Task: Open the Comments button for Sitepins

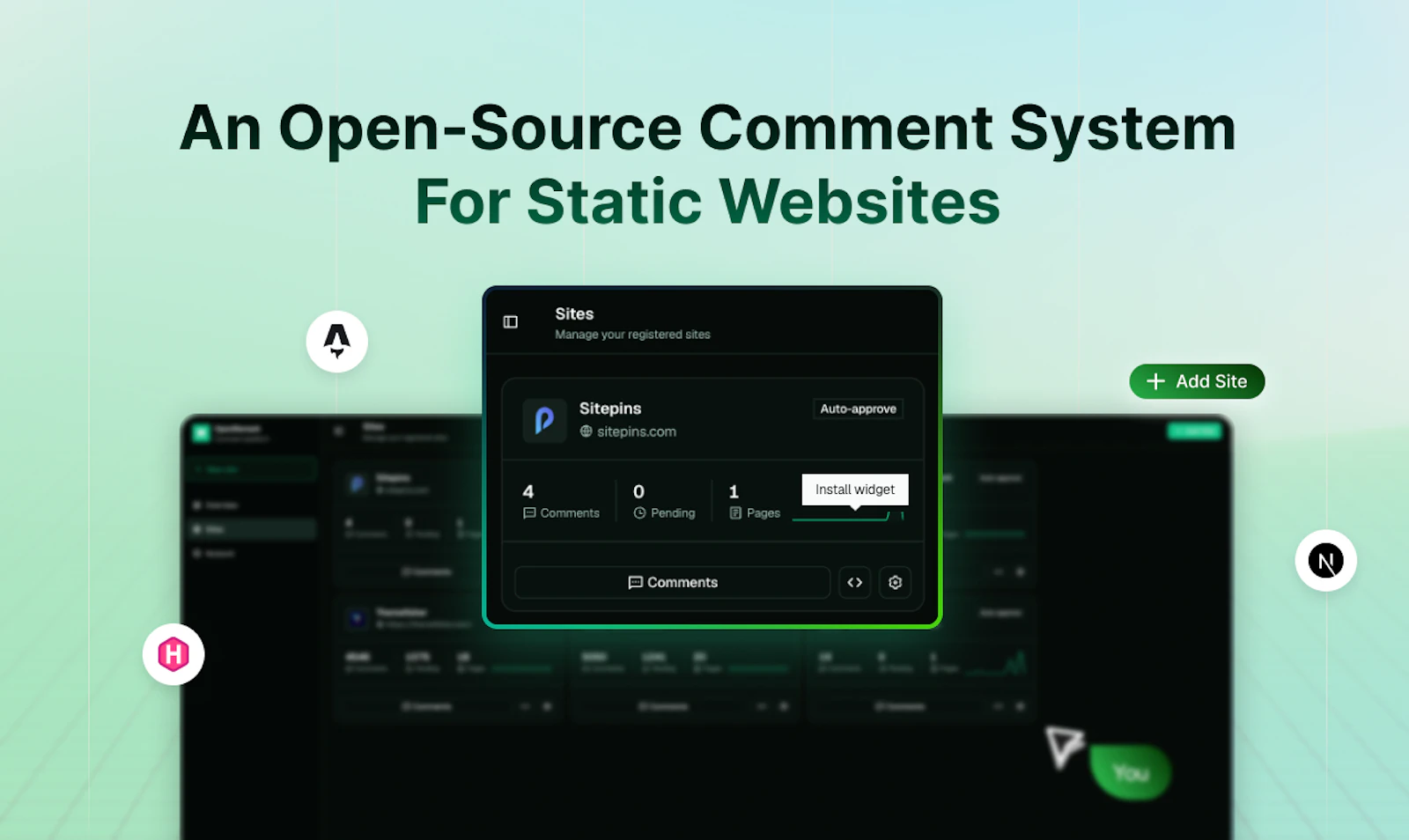Action: [672, 583]
